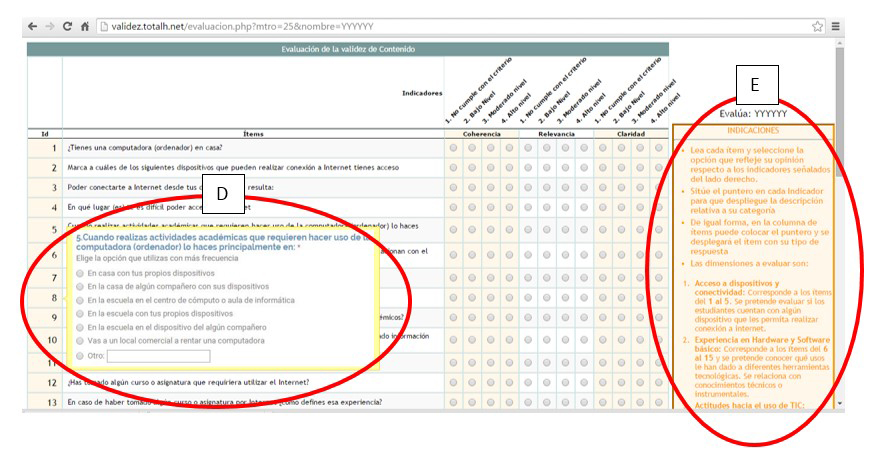Choose 'En la casa de algún compañero' option
This screenshot has height=456, width=876.
pyautogui.click(x=80, y=287)
